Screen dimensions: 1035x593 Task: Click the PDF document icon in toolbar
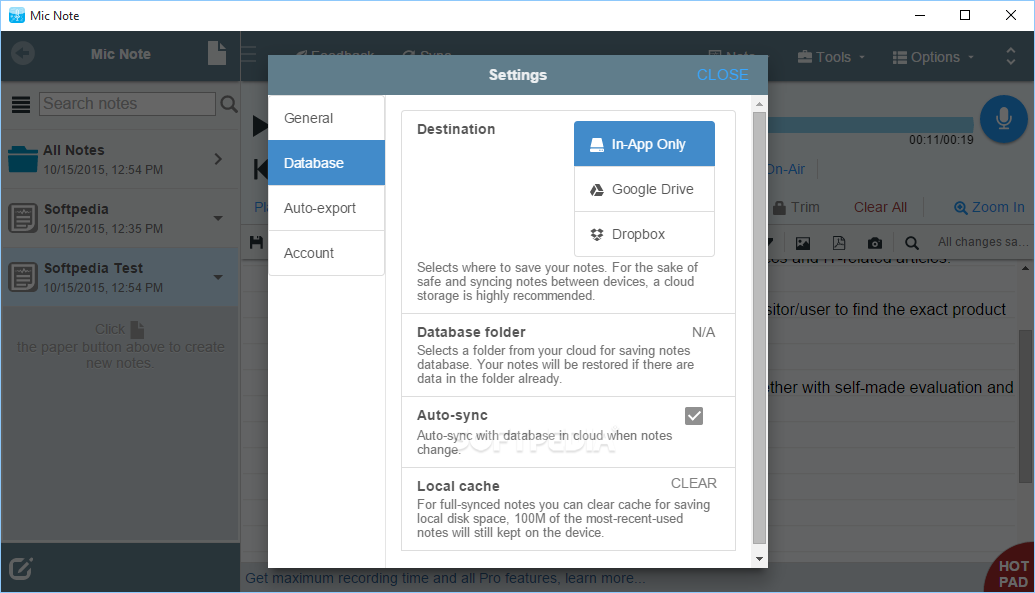tap(838, 243)
